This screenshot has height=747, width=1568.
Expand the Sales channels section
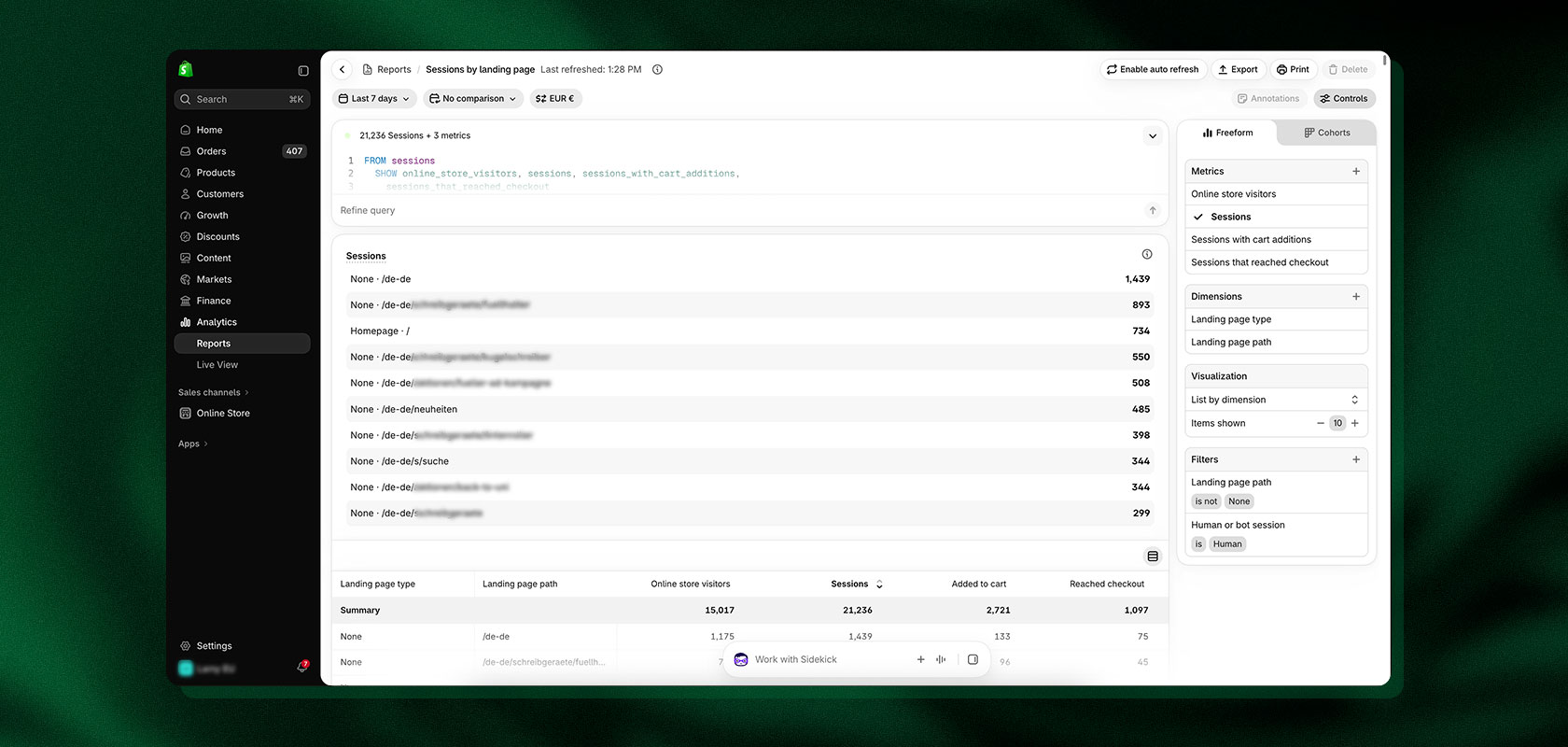point(214,392)
